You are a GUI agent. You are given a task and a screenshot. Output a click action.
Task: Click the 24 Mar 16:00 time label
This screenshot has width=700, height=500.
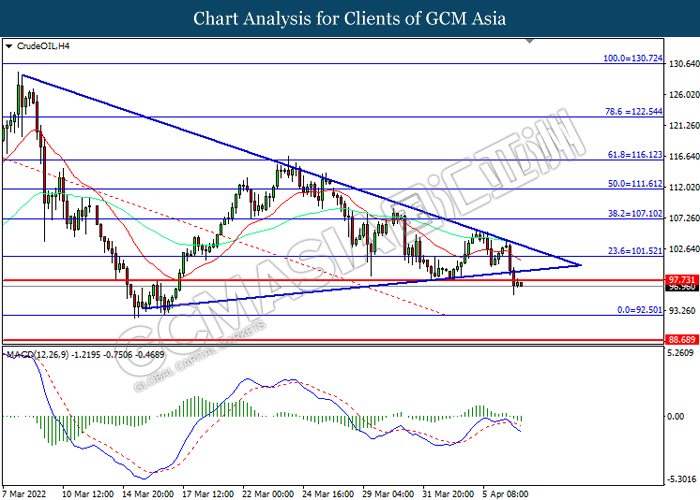pyautogui.click(x=328, y=494)
